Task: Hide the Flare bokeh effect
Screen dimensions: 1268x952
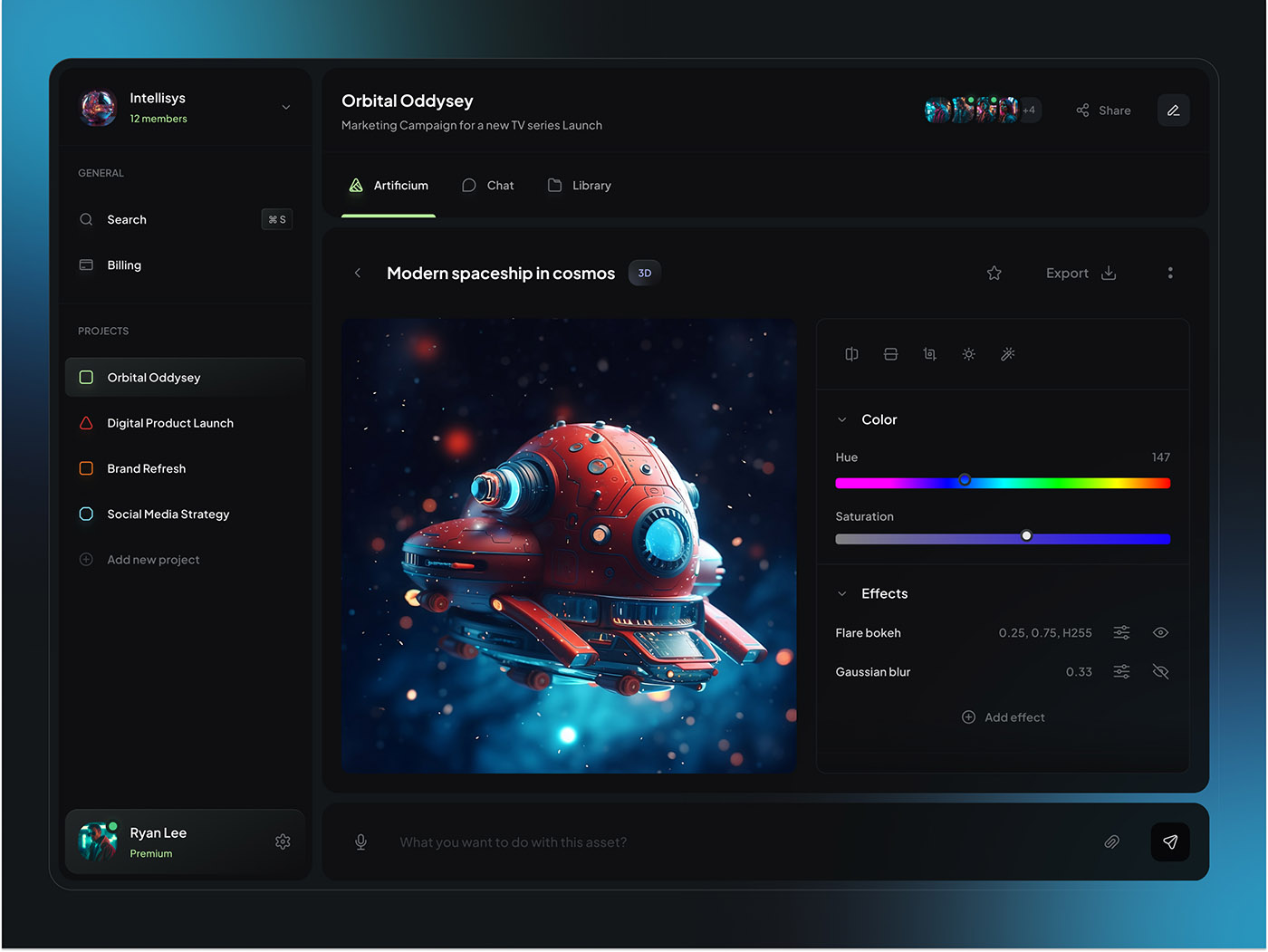Action: coord(1160,633)
